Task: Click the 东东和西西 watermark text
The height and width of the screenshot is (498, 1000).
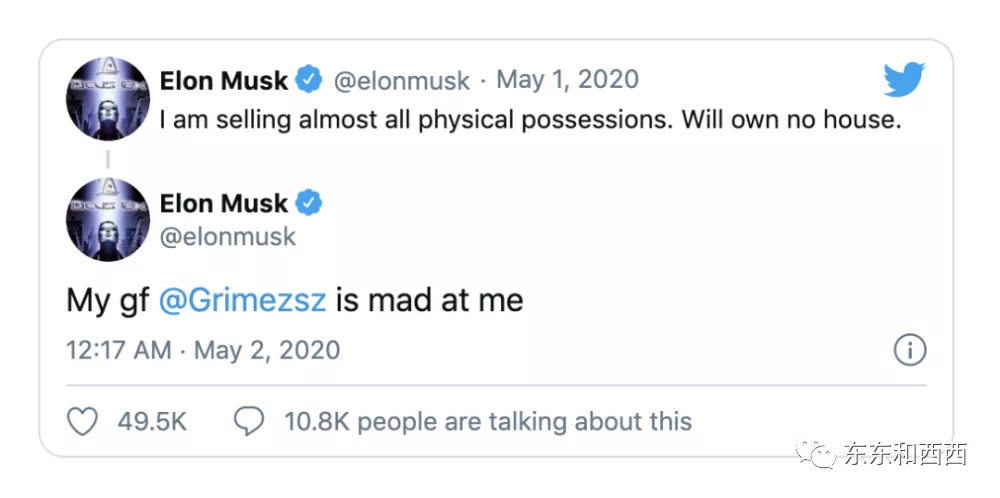Action: pyautogui.click(x=905, y=455)
